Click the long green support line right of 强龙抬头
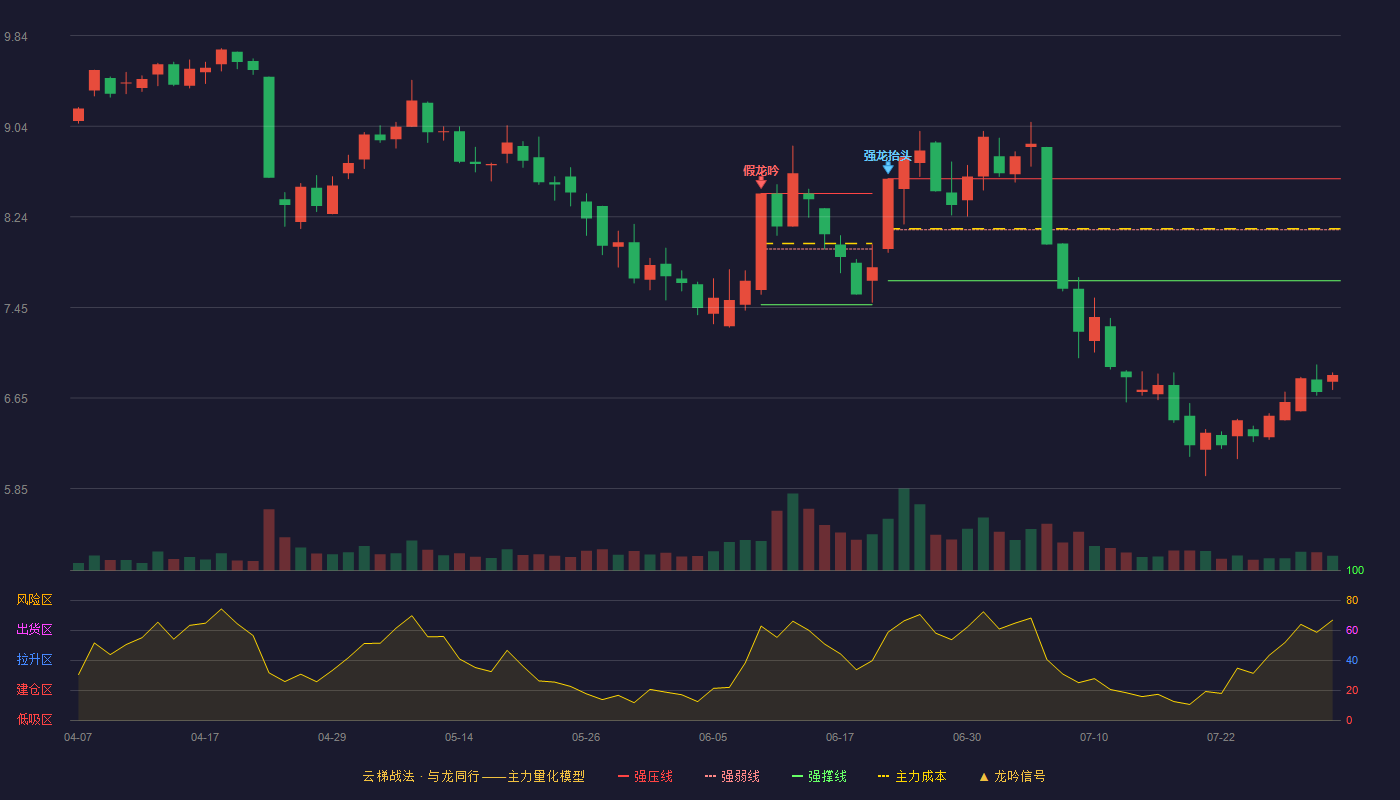Image resolution: width=1400 pixels, height=800 pixels. coord(1114,281)
